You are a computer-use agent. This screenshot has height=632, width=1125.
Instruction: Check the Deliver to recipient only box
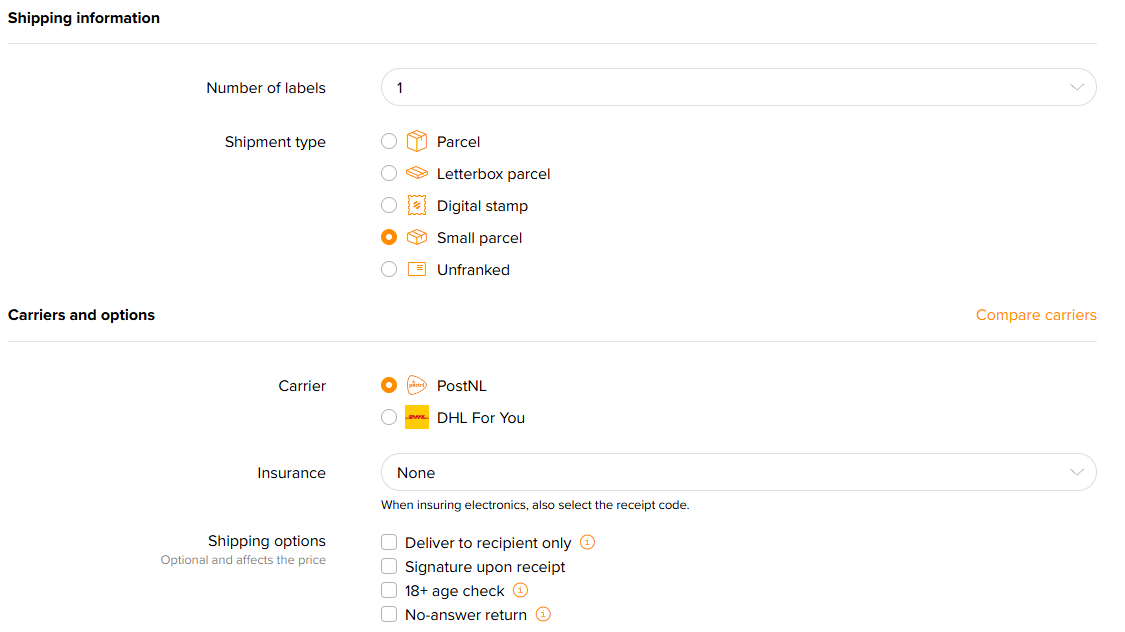click(x=389, y=543)
